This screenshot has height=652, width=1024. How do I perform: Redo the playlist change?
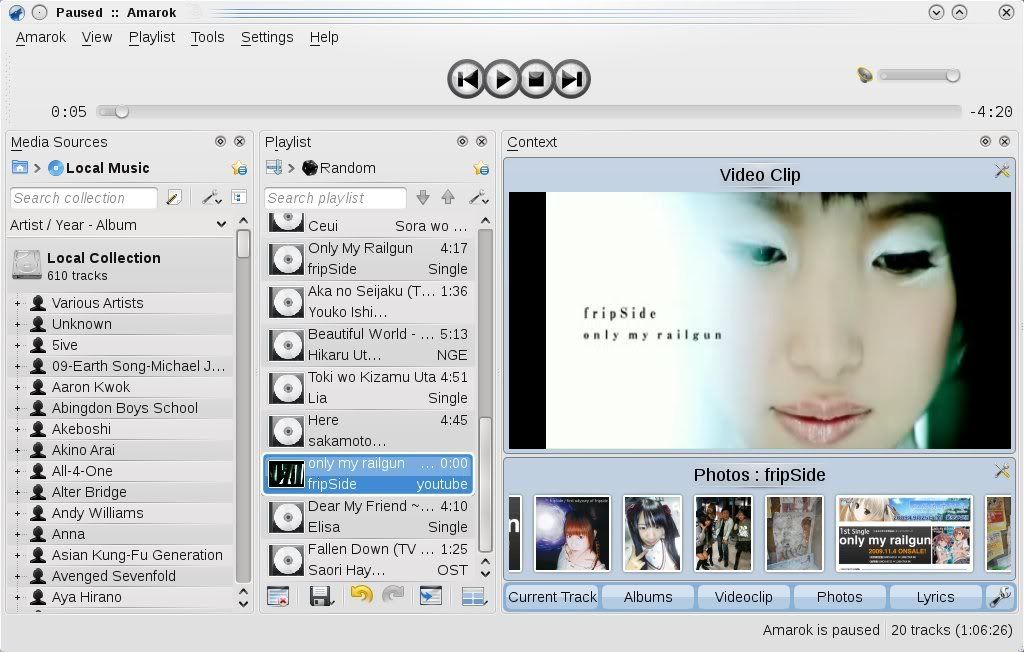392,595
